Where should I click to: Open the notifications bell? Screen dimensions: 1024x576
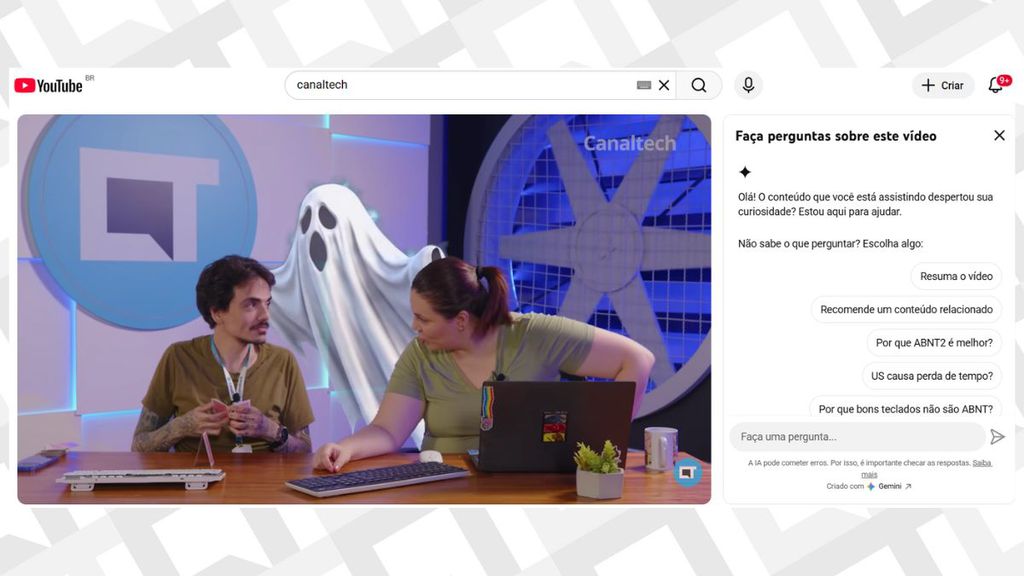996,86
